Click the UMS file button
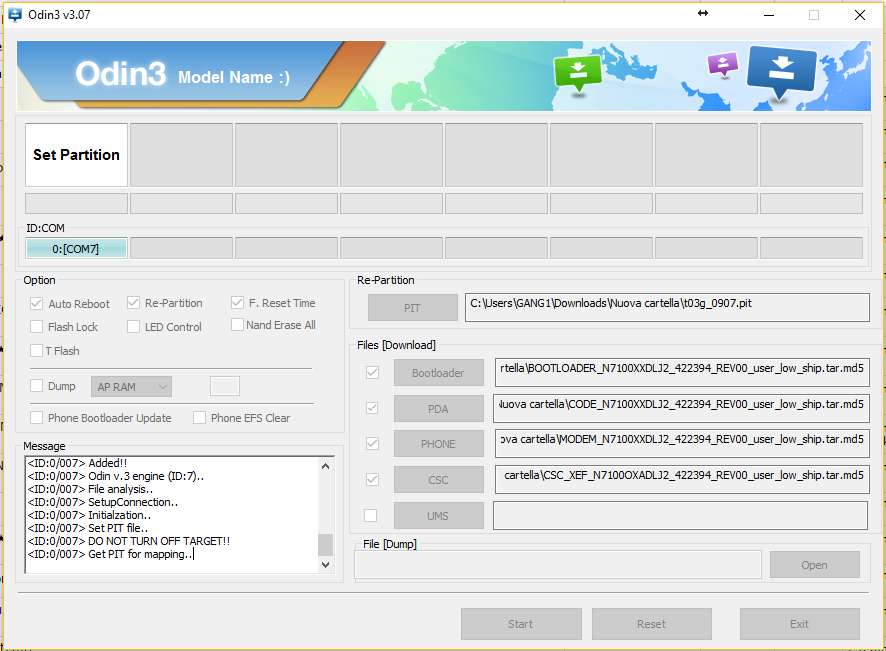 (438, 515)
